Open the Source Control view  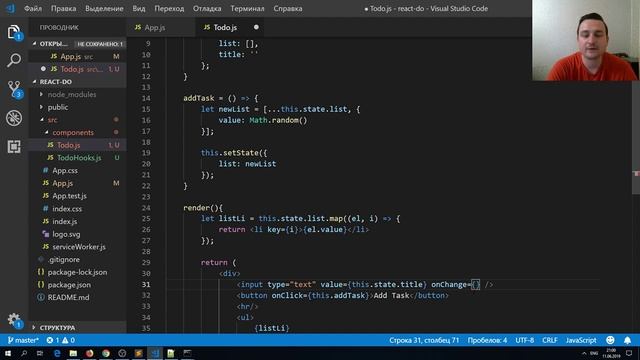coord(13,89)
